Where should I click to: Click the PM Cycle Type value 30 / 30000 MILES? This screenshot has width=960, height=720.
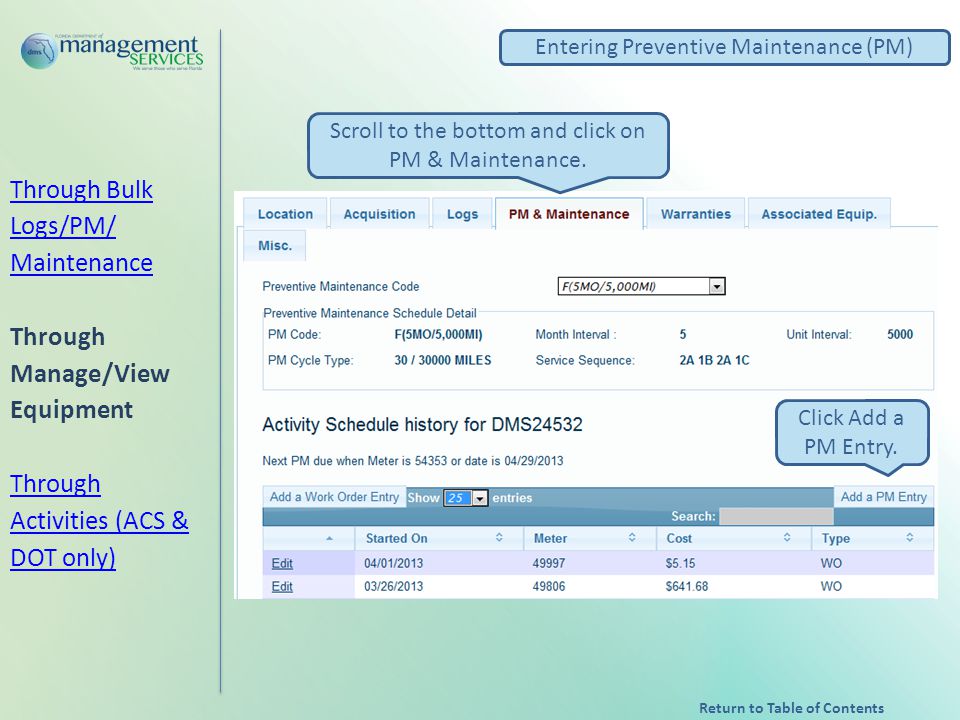[x=443, y=360]
